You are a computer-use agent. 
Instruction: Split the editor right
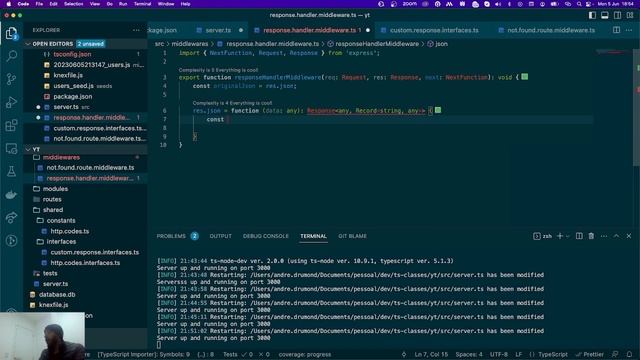coord(616,30)
